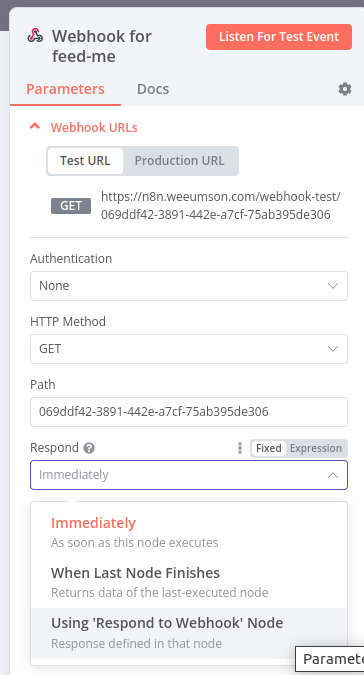364x675 pixels.
Task: Collapse the Webhook URLs section chevron
Action: tap(34, 127)
